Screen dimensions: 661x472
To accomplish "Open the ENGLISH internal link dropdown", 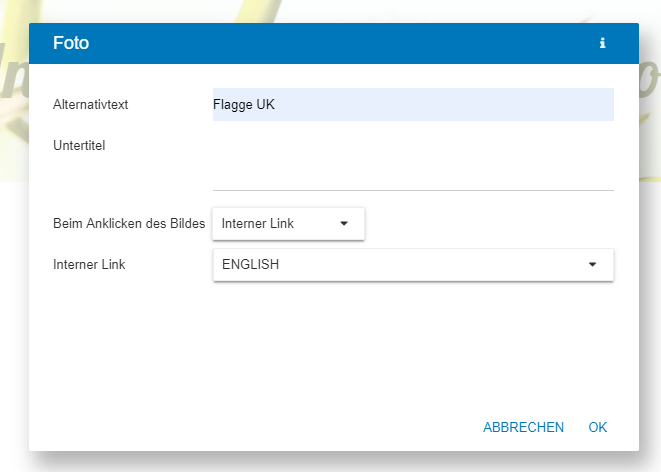I will pyautogui.click(x=413, y=265).
